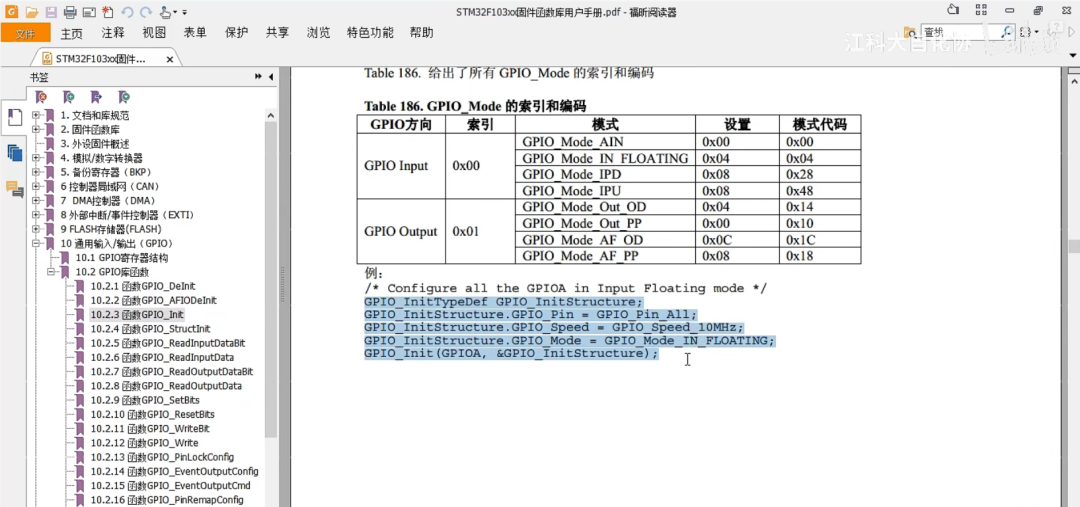Open the quick access toolbar customize dropdown
1080x507 pixels.
click(185, 12)
